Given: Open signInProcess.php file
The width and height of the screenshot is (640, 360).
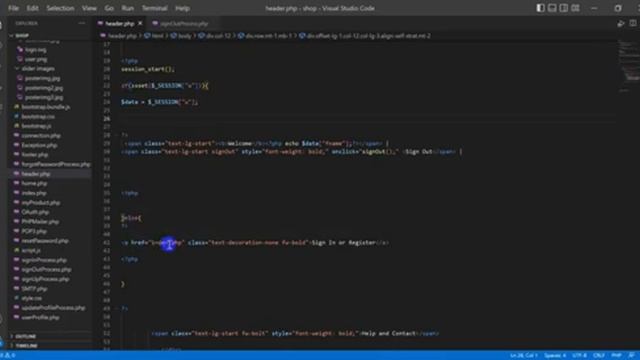Looking at the screenshot, I should click(x=44, y=260).
